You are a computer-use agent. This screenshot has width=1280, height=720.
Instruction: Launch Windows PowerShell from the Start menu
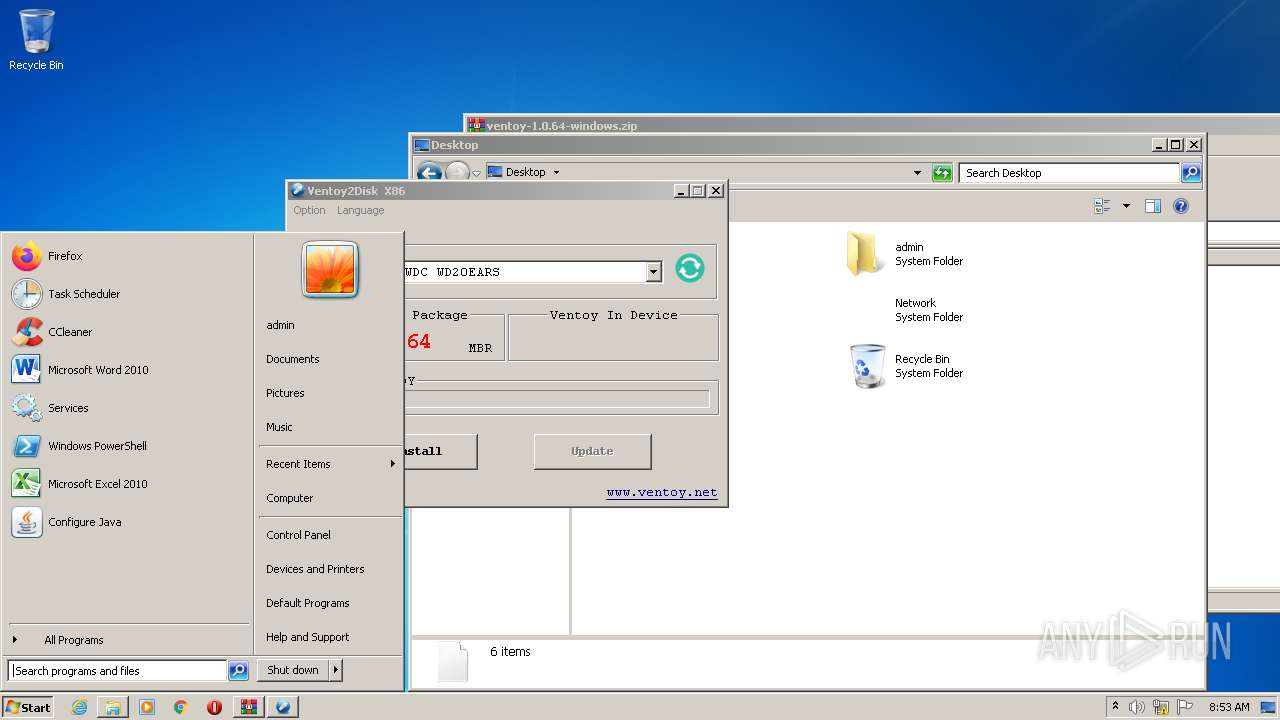[128, 446]
